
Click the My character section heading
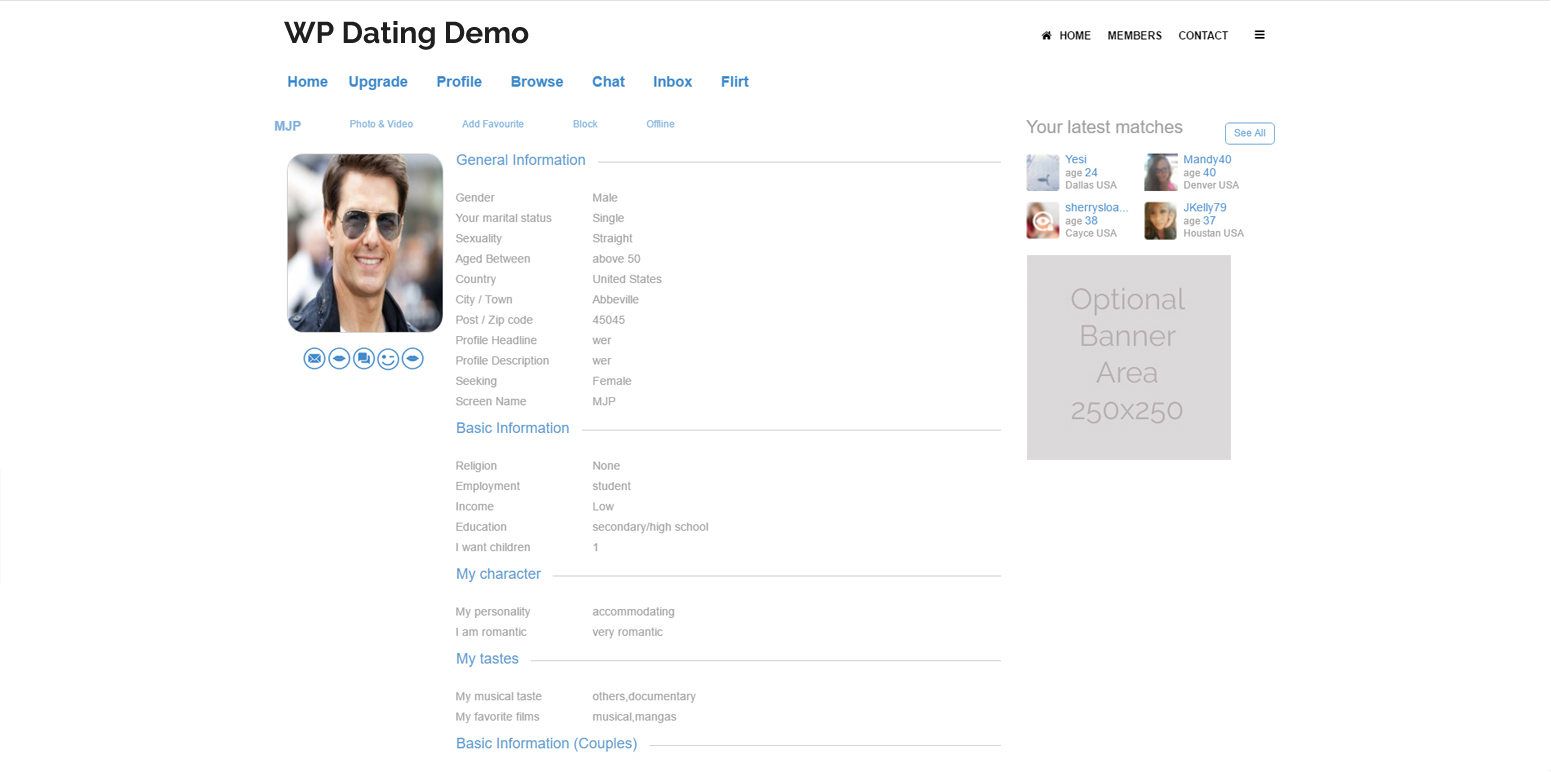tap(499, 574)
